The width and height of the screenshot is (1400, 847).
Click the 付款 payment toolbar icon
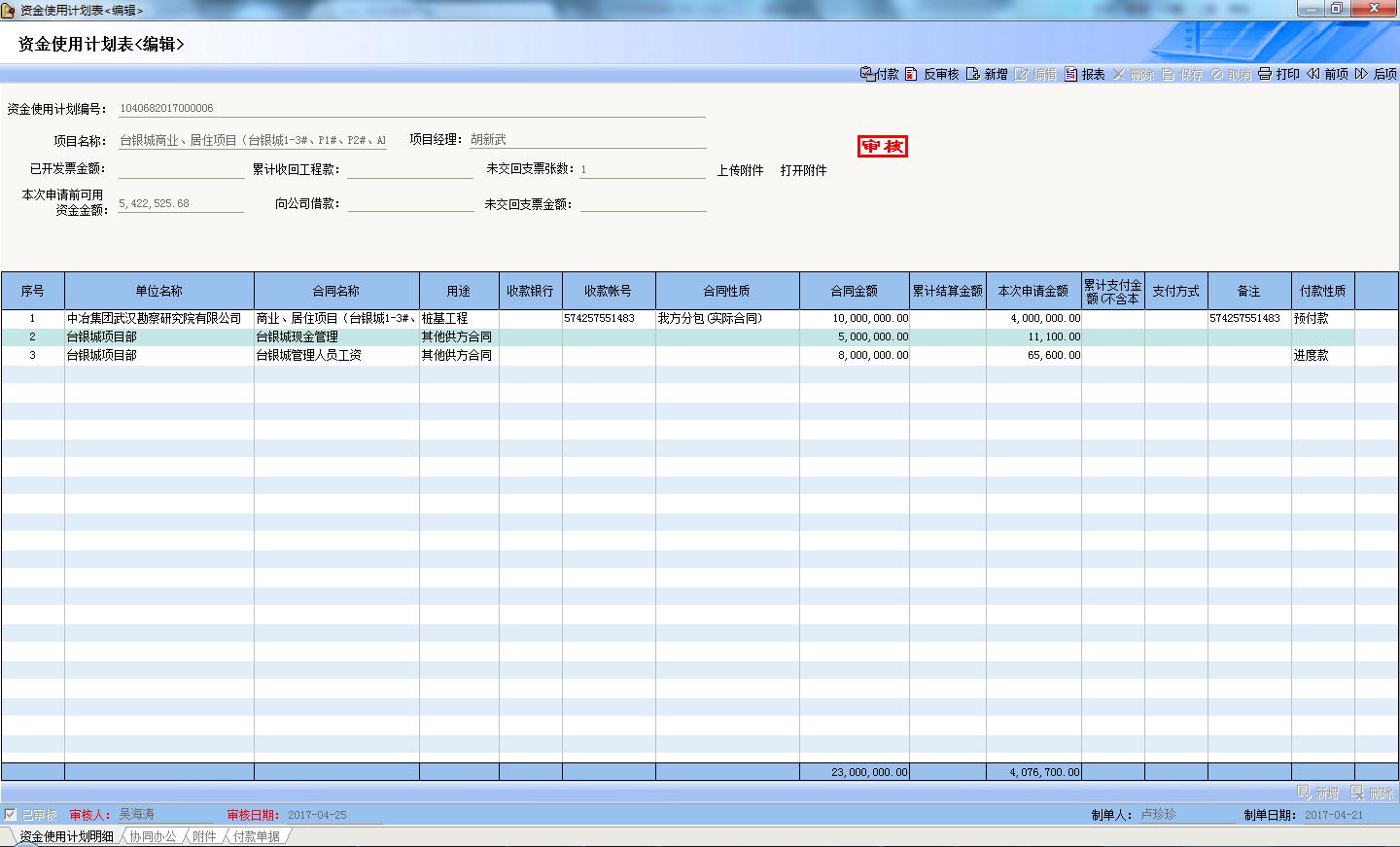868,74
